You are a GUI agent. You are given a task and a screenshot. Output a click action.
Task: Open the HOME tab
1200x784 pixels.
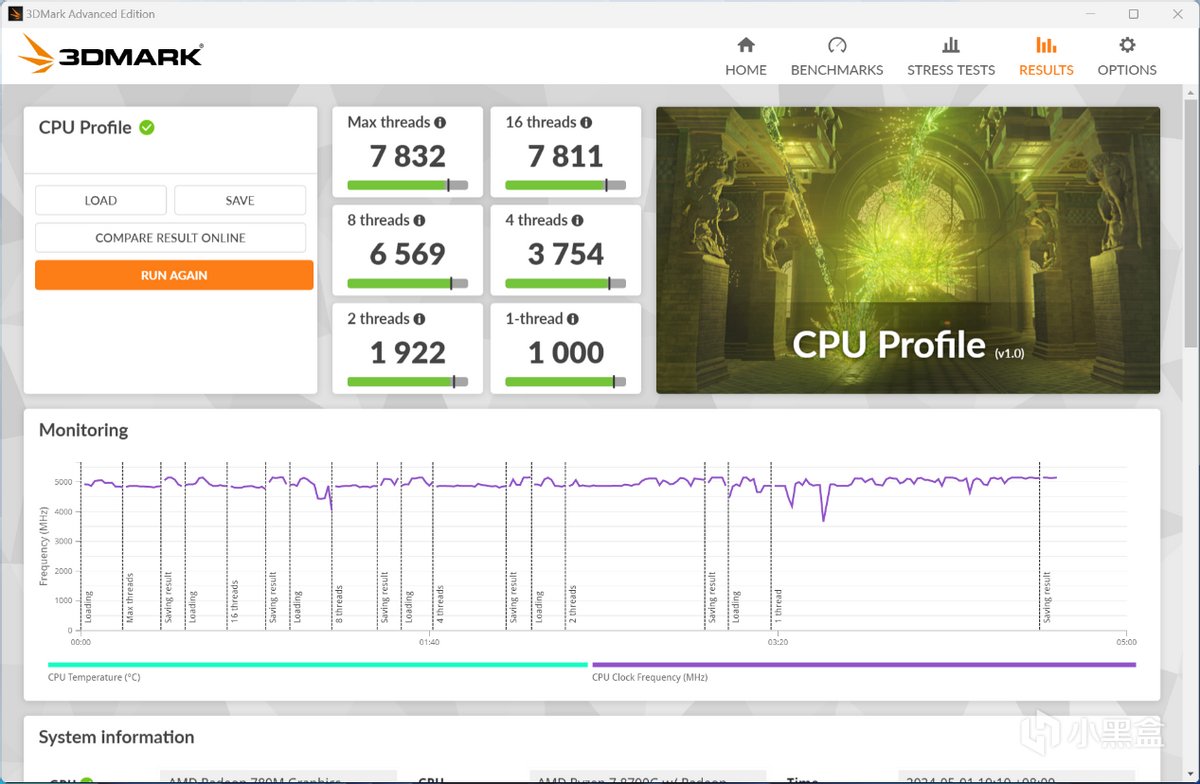click(746, 56)
